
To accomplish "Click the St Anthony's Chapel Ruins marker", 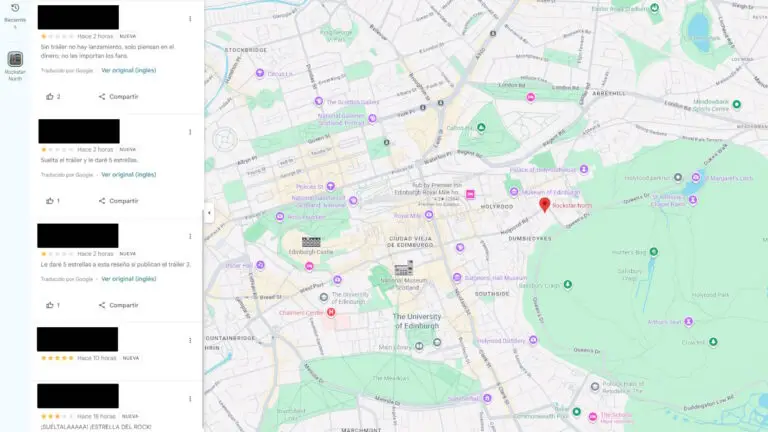I will [693, 199].
